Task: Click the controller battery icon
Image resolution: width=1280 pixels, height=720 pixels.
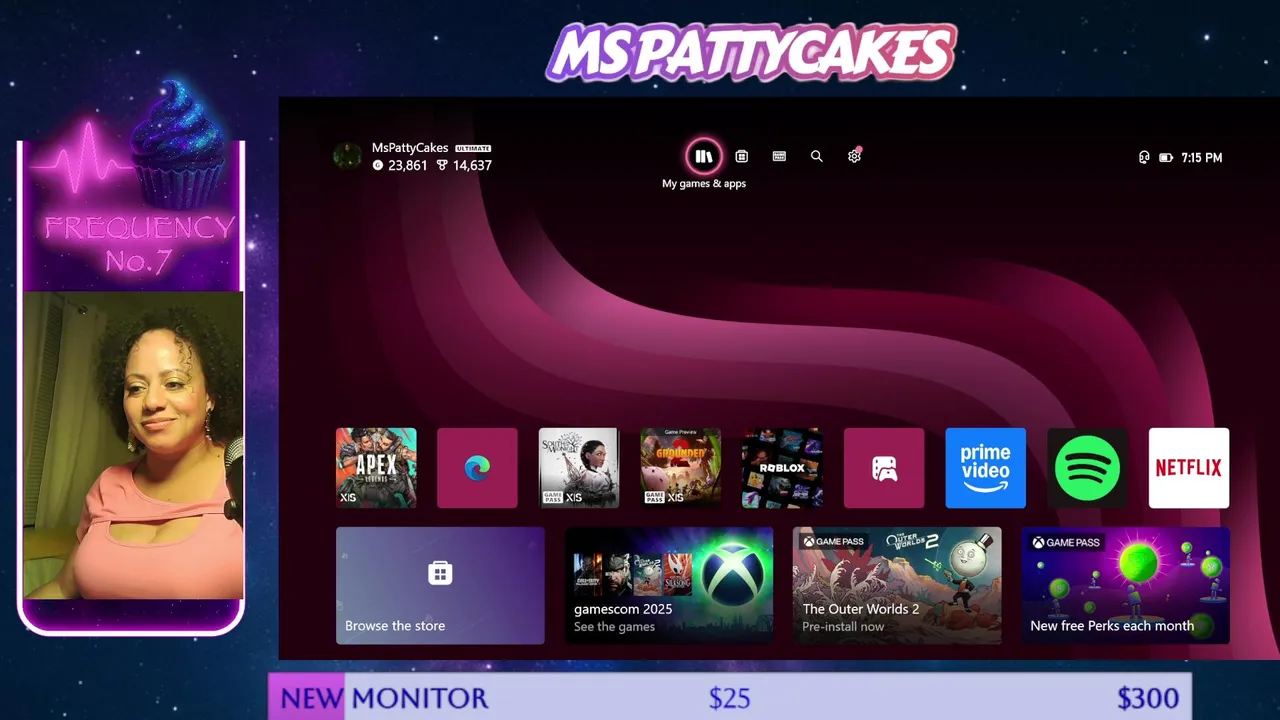Action: pos(1166,157)
